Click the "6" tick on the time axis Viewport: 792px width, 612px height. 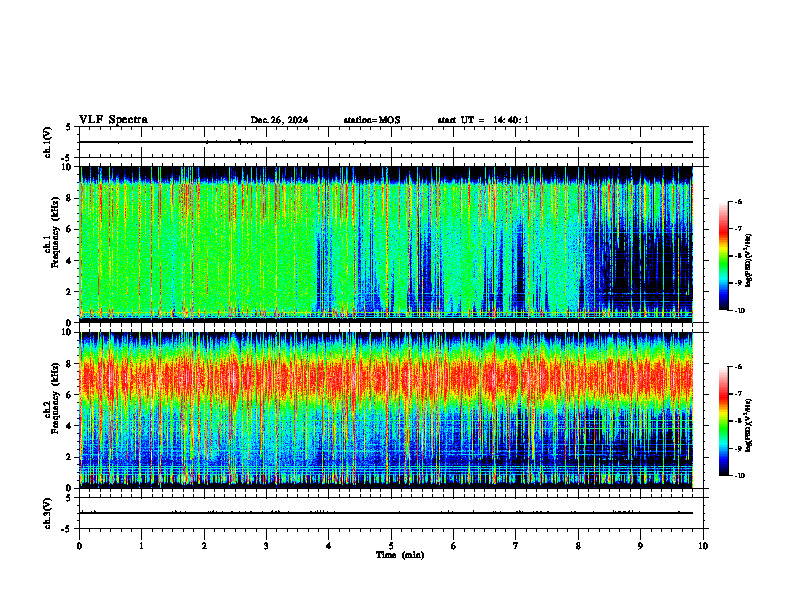point(454,546)
